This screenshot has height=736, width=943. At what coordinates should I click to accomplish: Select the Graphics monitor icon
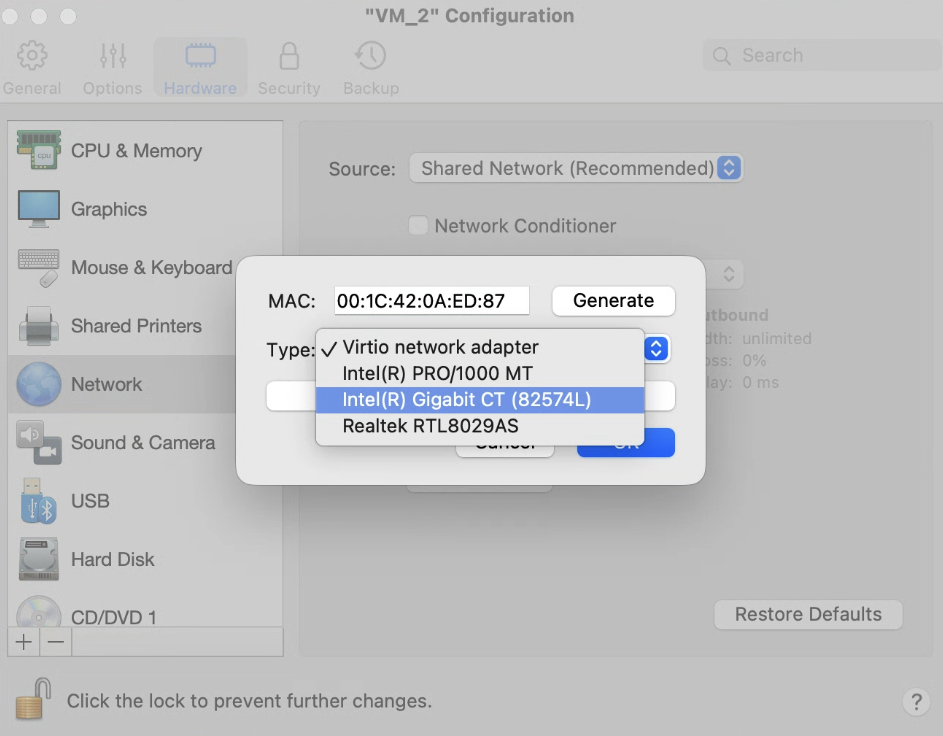38,209
